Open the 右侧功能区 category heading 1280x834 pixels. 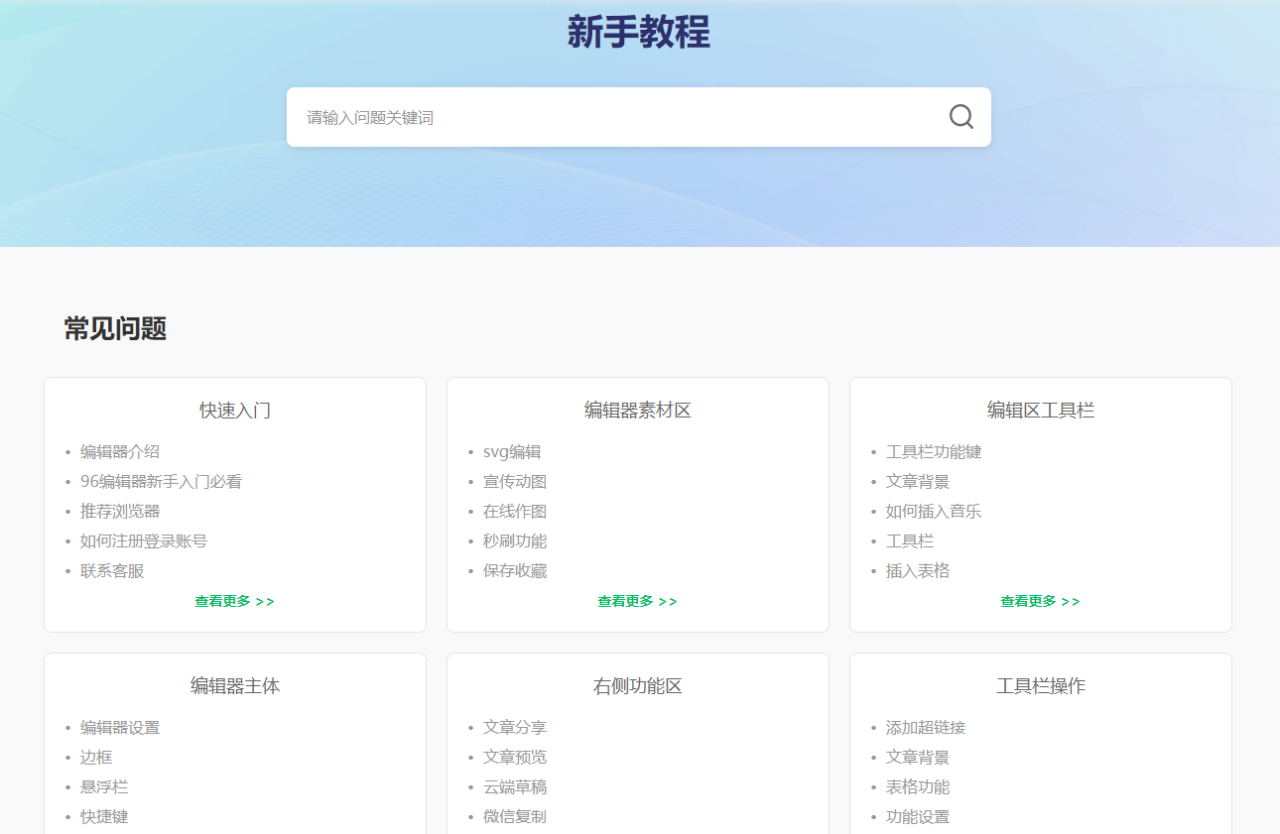coord(637,686)
